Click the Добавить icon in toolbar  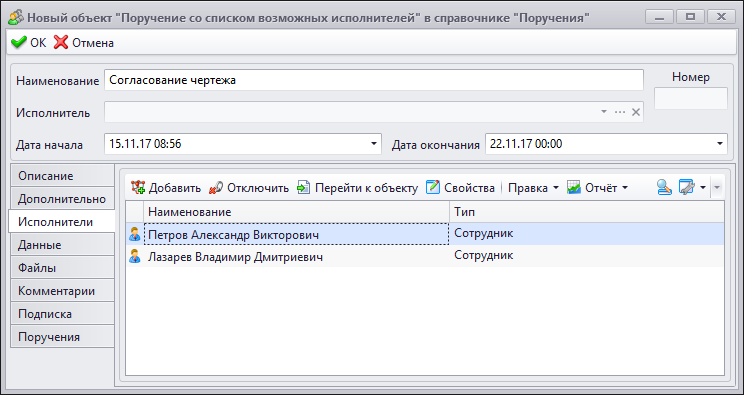[x=138, y=188]
